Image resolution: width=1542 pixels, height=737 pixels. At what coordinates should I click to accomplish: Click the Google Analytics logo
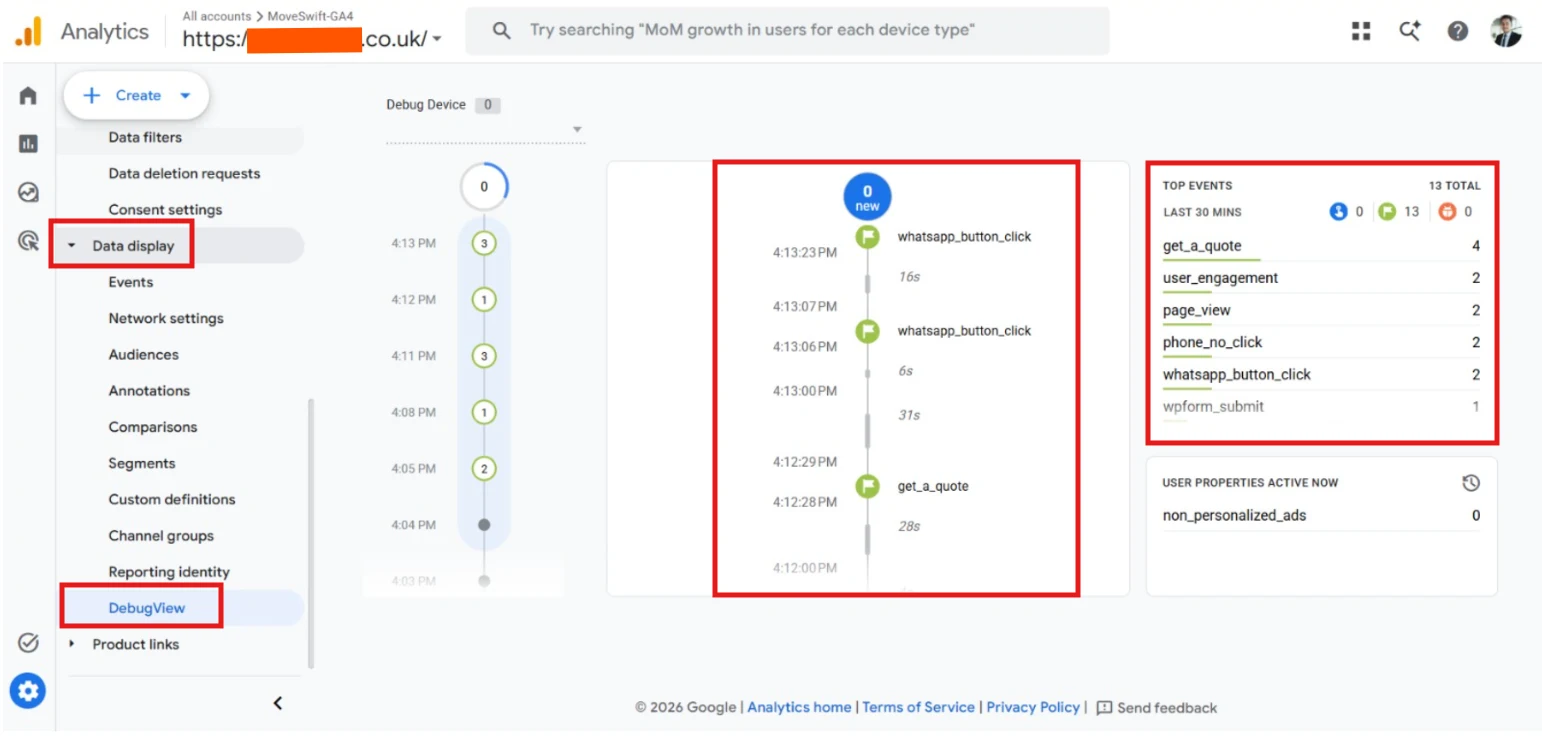(28, 32)
